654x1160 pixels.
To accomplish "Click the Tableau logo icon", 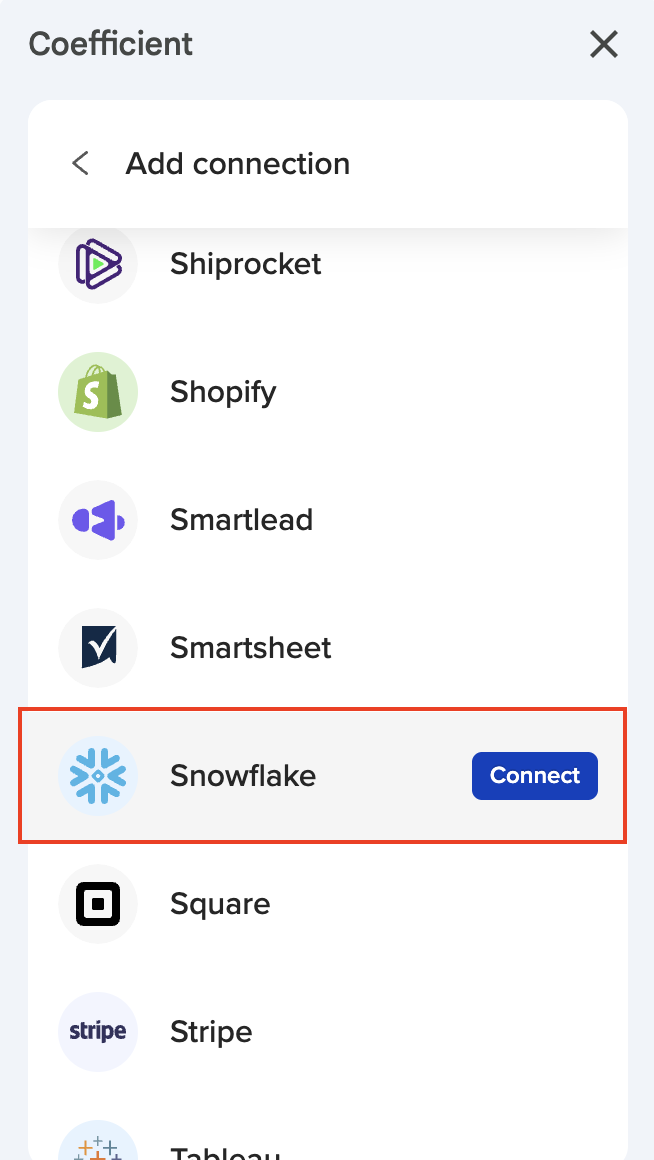I will 98,1145.
